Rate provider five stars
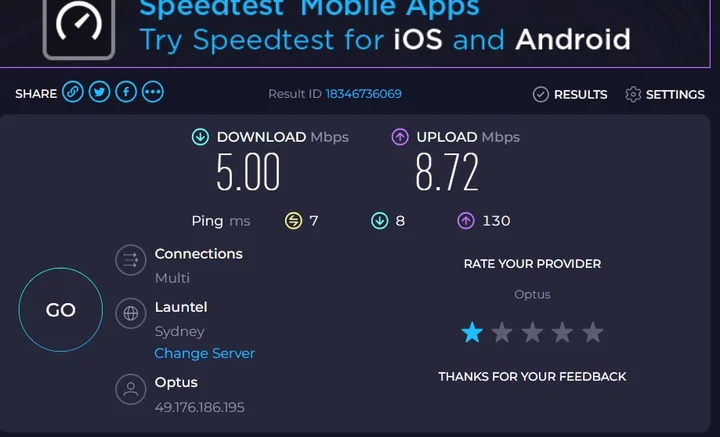The image size is (720, 437). (x=593, y=332)
